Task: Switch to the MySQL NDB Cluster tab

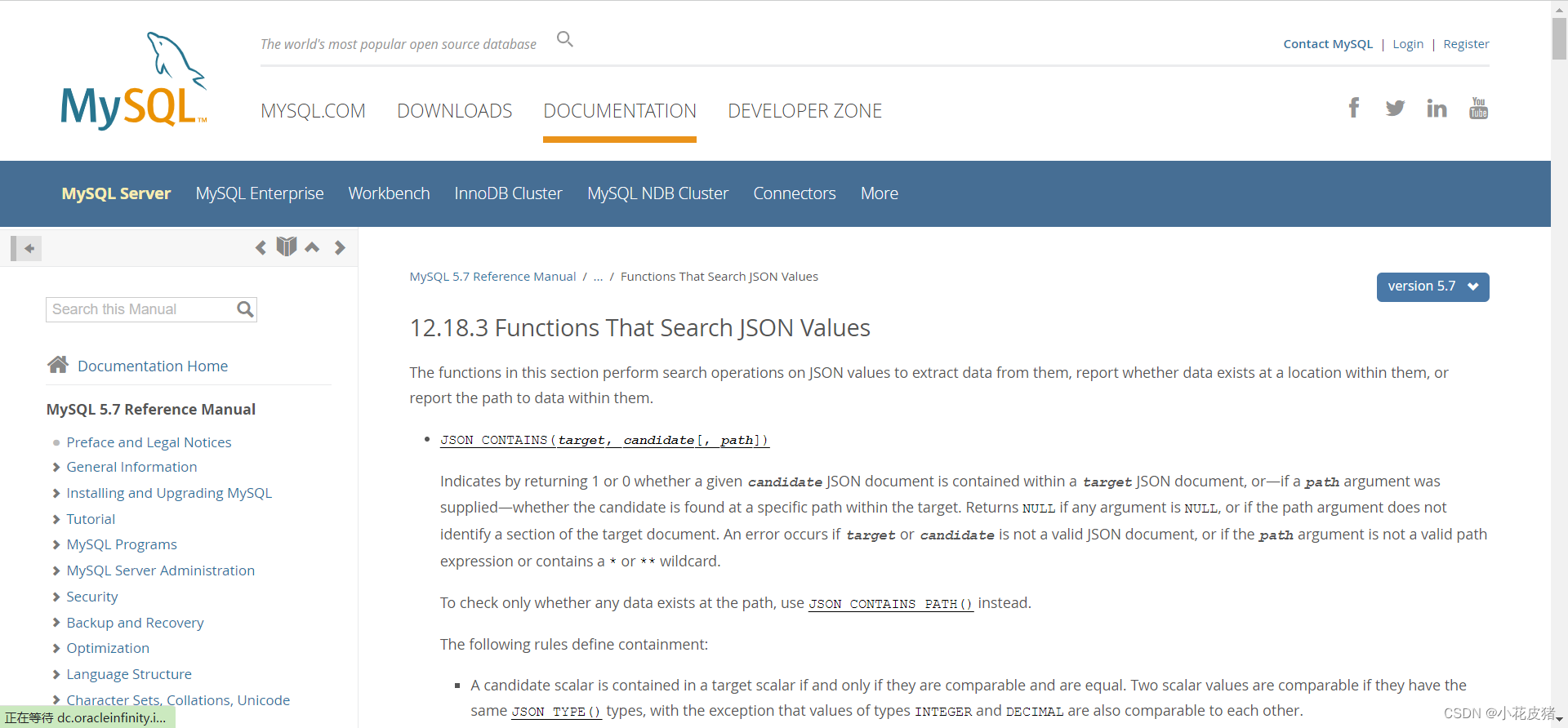Action: (657, 193)
